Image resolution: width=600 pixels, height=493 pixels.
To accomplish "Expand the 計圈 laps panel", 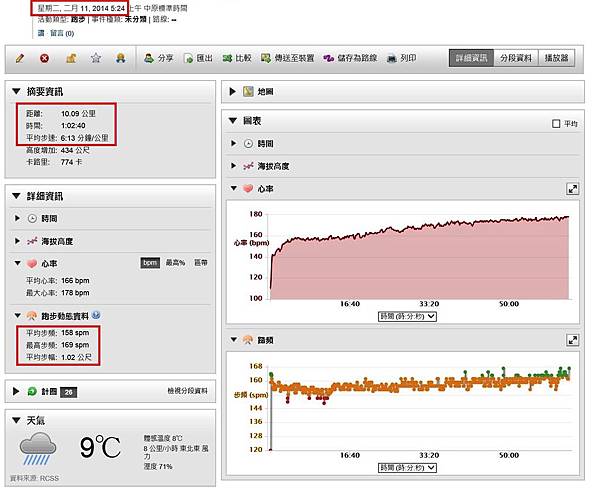I will pyautogui.click(x=16, y=391).
